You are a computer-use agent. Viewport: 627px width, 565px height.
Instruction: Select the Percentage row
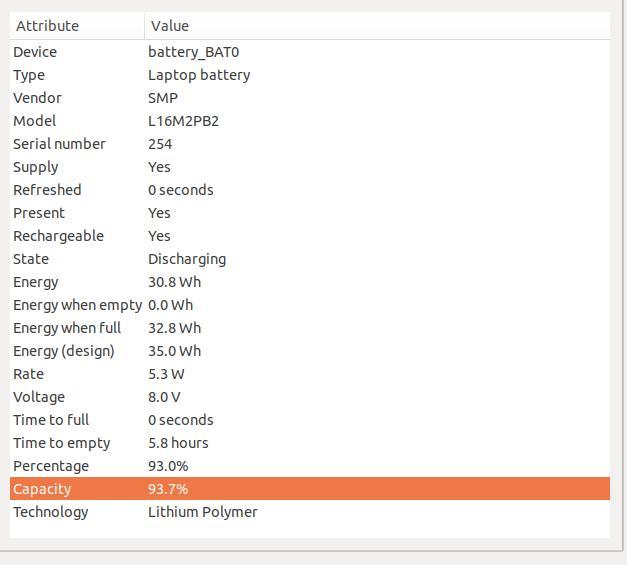(x=310, y=466)
